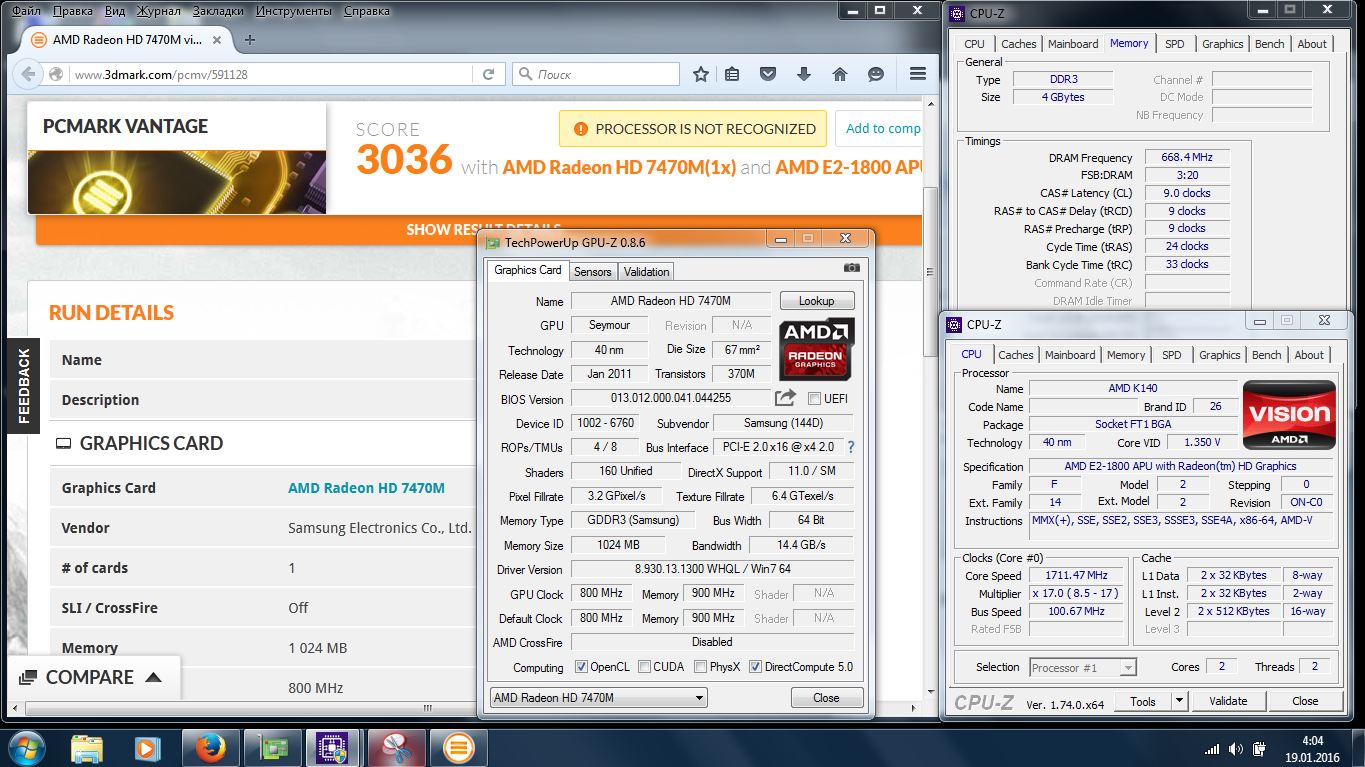Toggle the OpenCL checkbox

tap(582, 667)
